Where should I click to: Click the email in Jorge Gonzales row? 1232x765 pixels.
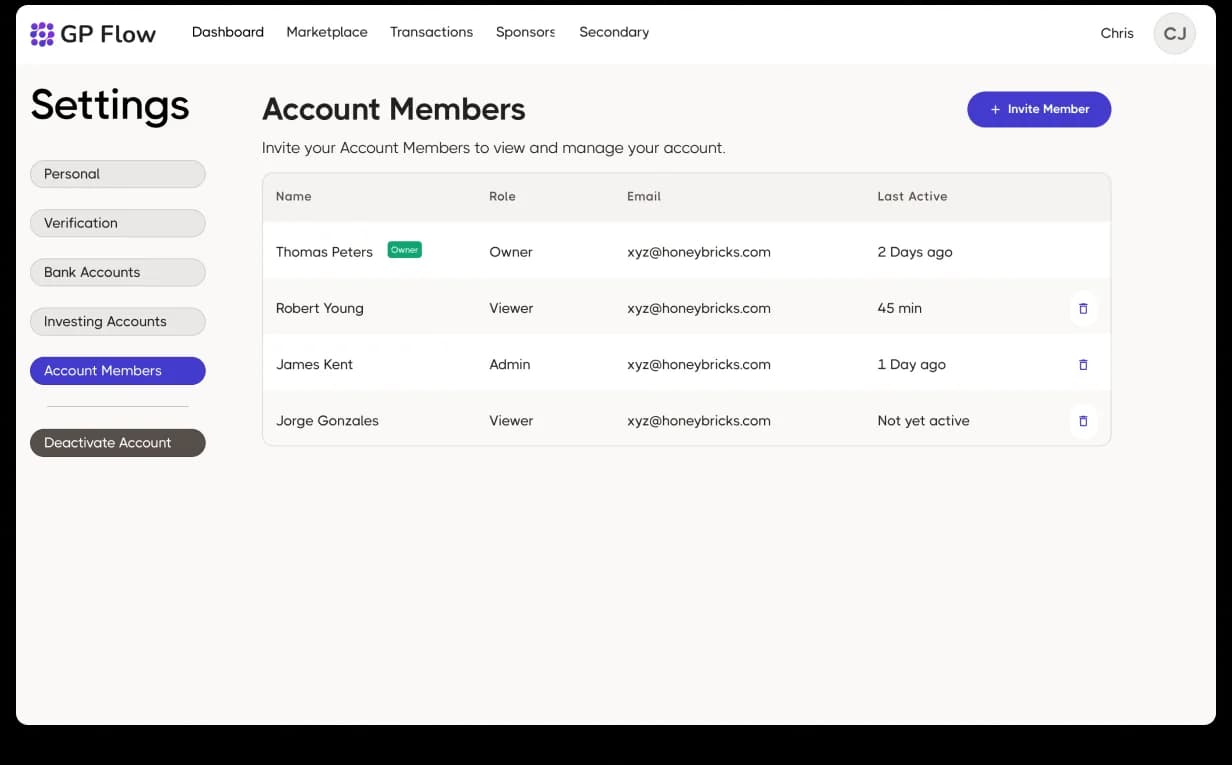699,421
